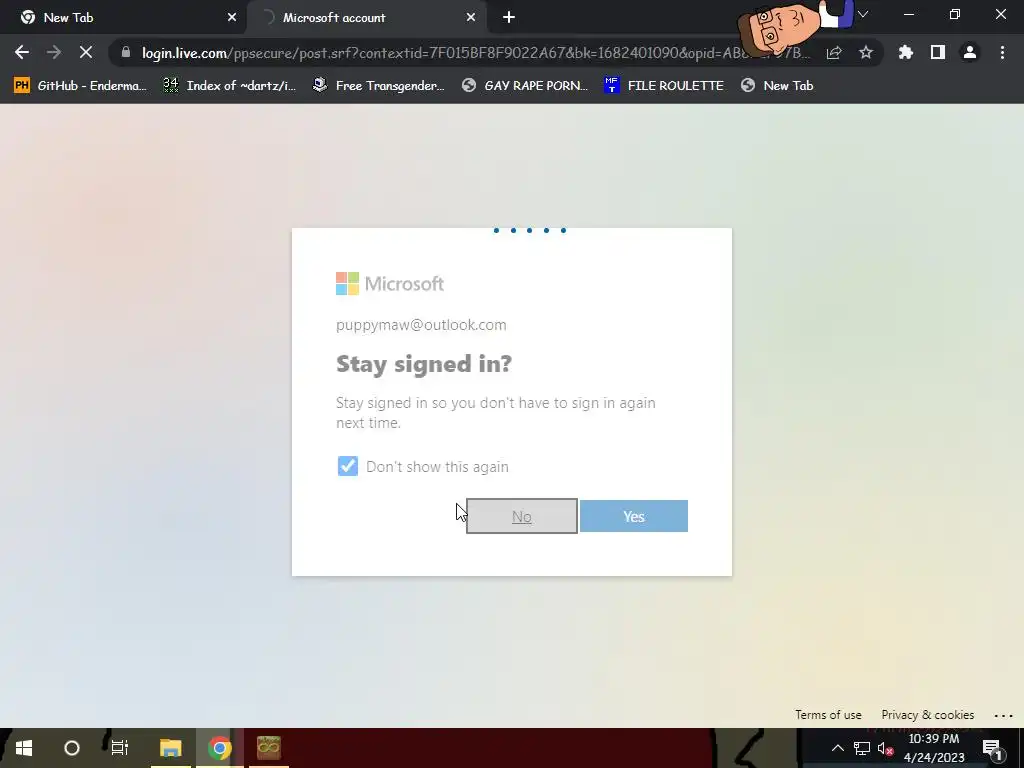Open a new tab with the plus button

509,18
